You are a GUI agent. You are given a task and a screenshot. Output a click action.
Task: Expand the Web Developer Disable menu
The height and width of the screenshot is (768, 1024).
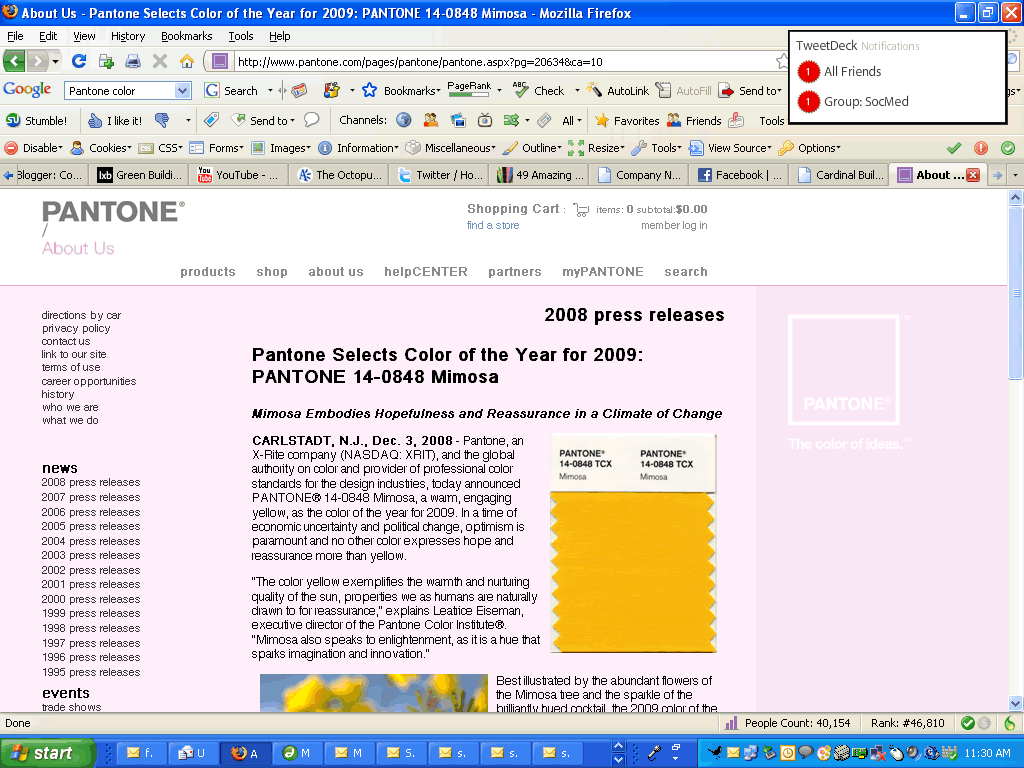(x=34, y=148)
